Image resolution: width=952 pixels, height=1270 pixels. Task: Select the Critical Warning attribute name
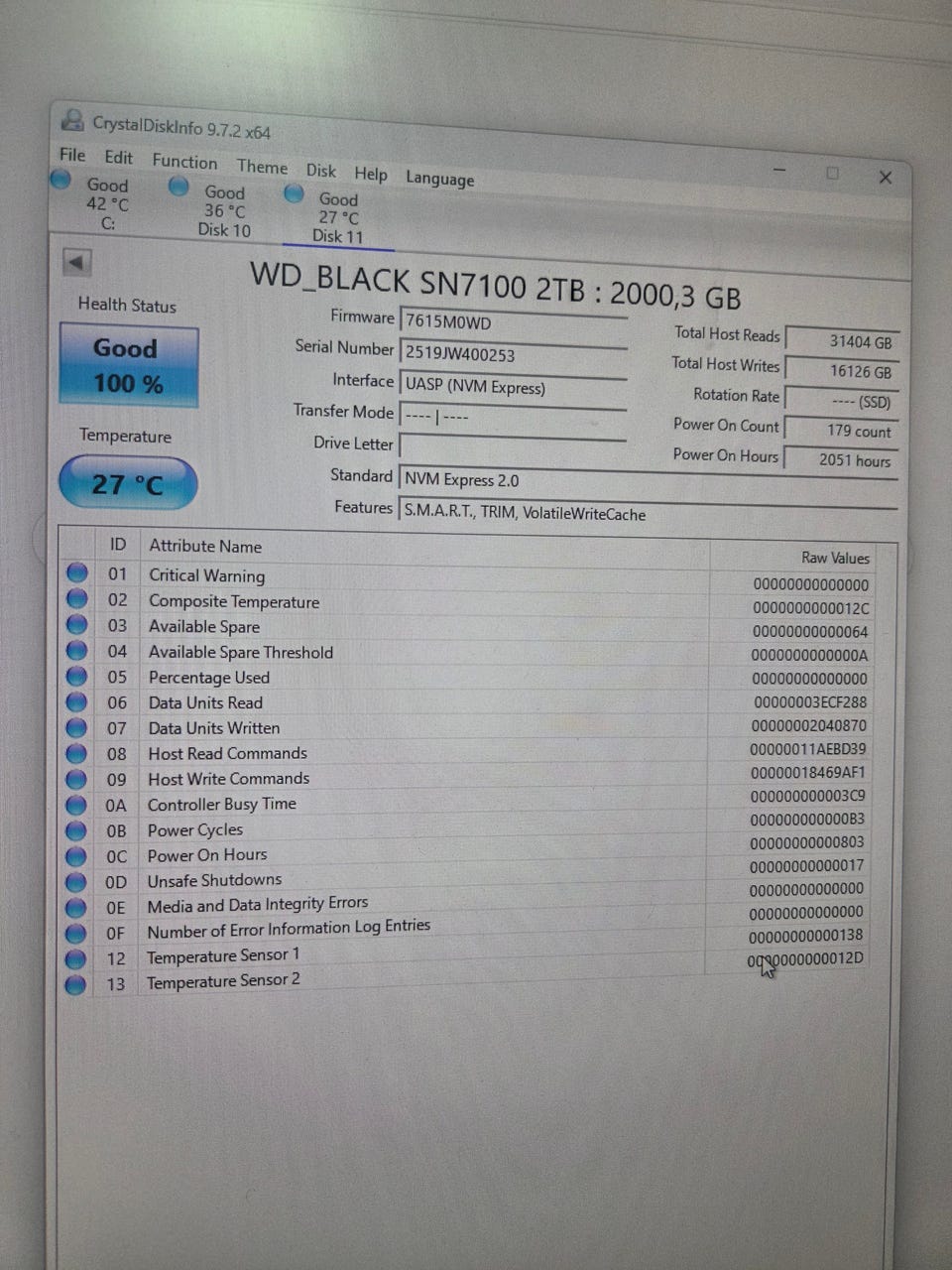(x=206, y=575)
